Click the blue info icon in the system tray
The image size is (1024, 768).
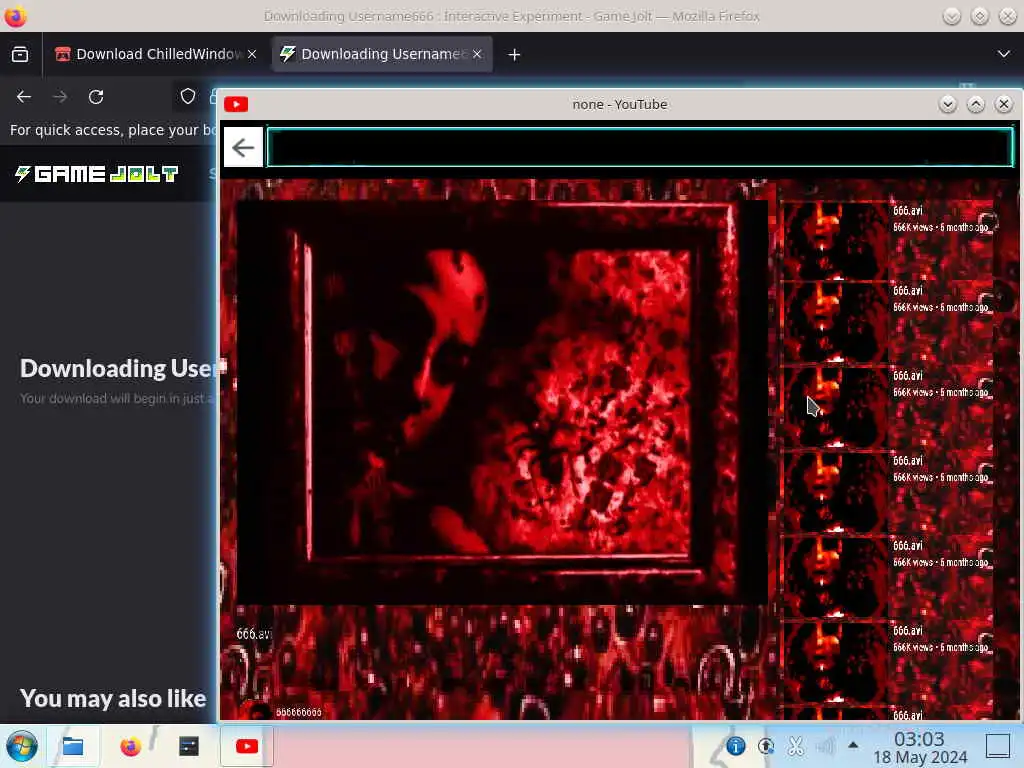[735, 746]
